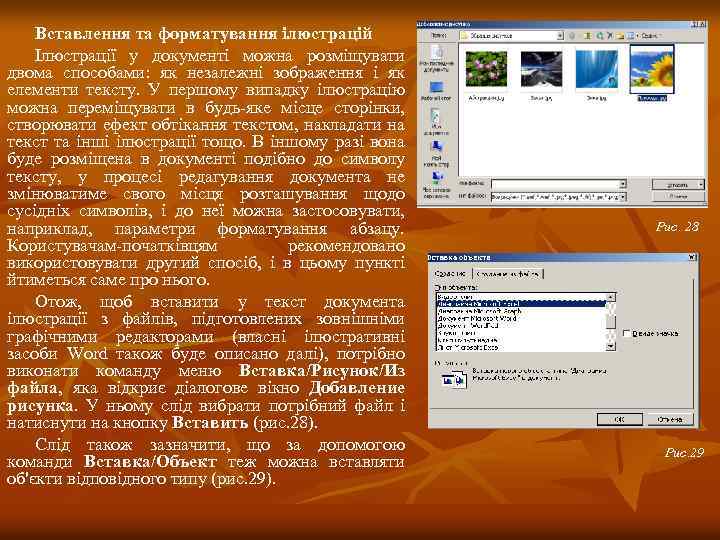Select Документ WordPad in object type list
This screenshot has height=540, width=720.
tap(521, 325)
